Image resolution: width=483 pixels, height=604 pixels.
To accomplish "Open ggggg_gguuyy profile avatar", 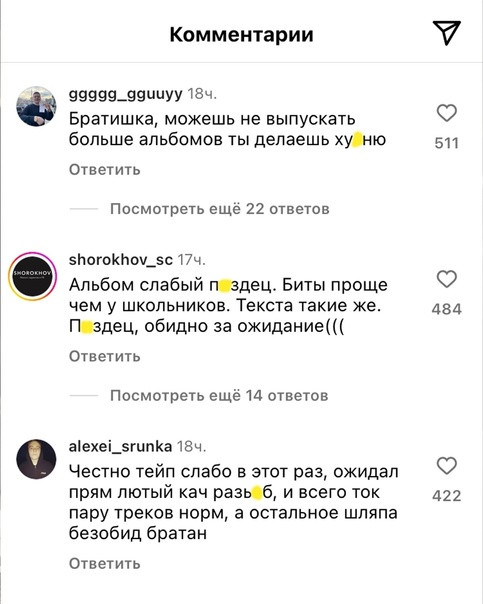I will 36,106.
